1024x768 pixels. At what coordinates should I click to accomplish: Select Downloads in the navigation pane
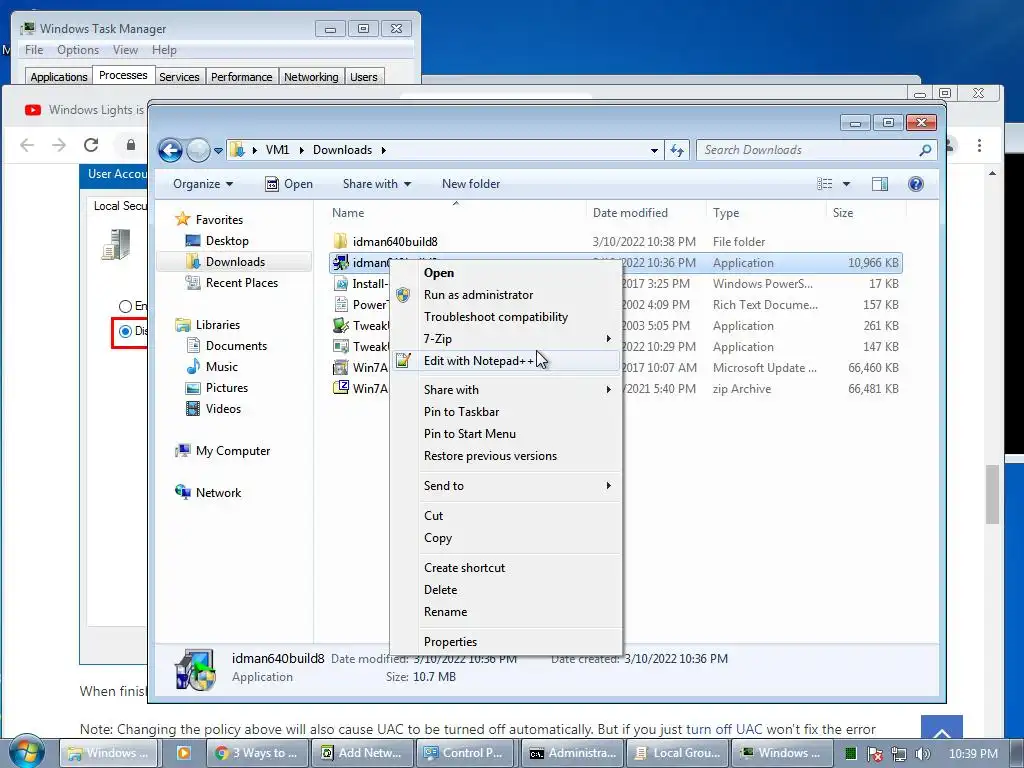(234, 262)
